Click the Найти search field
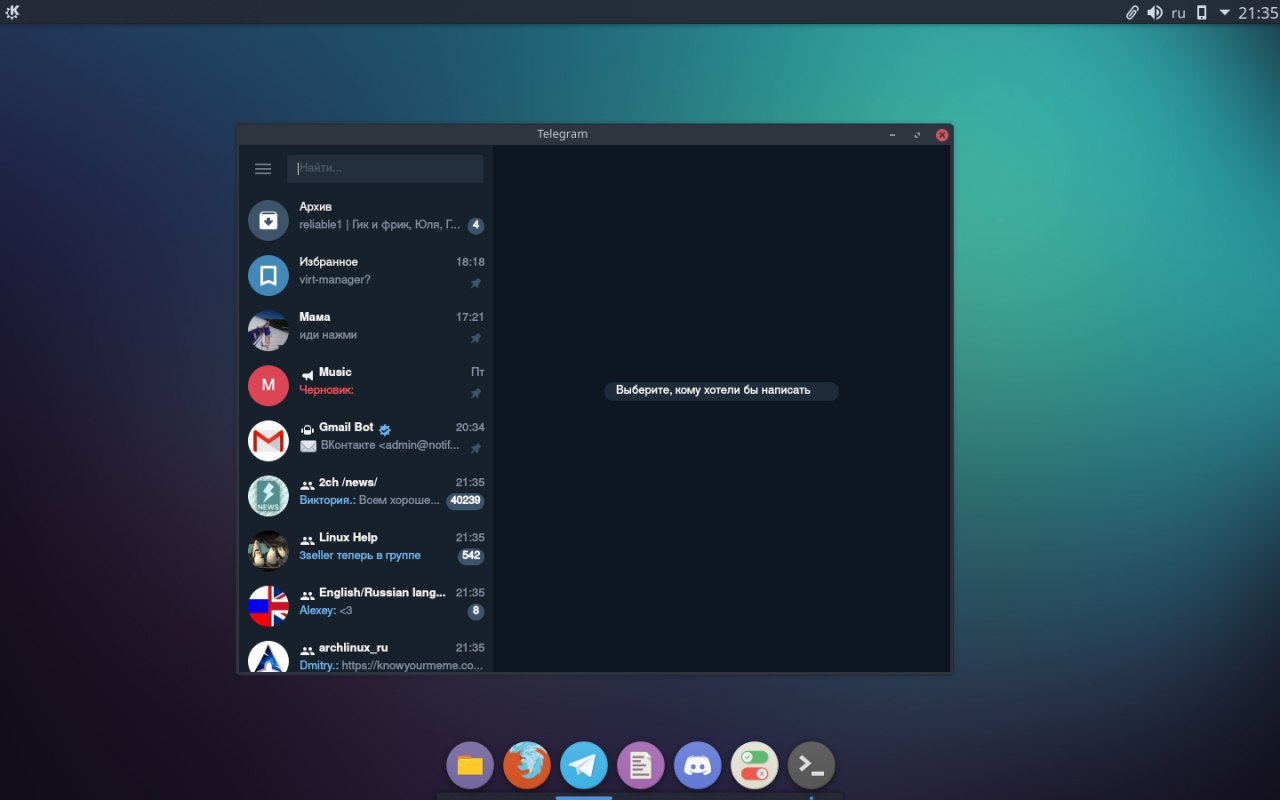 [385, 168]
